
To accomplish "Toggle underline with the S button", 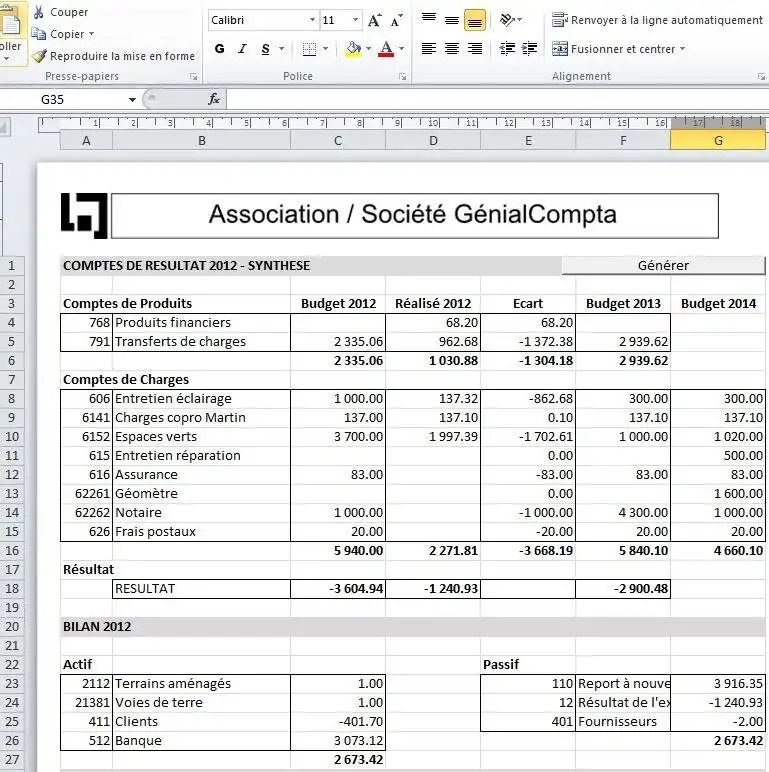I will tap(265, 49).
